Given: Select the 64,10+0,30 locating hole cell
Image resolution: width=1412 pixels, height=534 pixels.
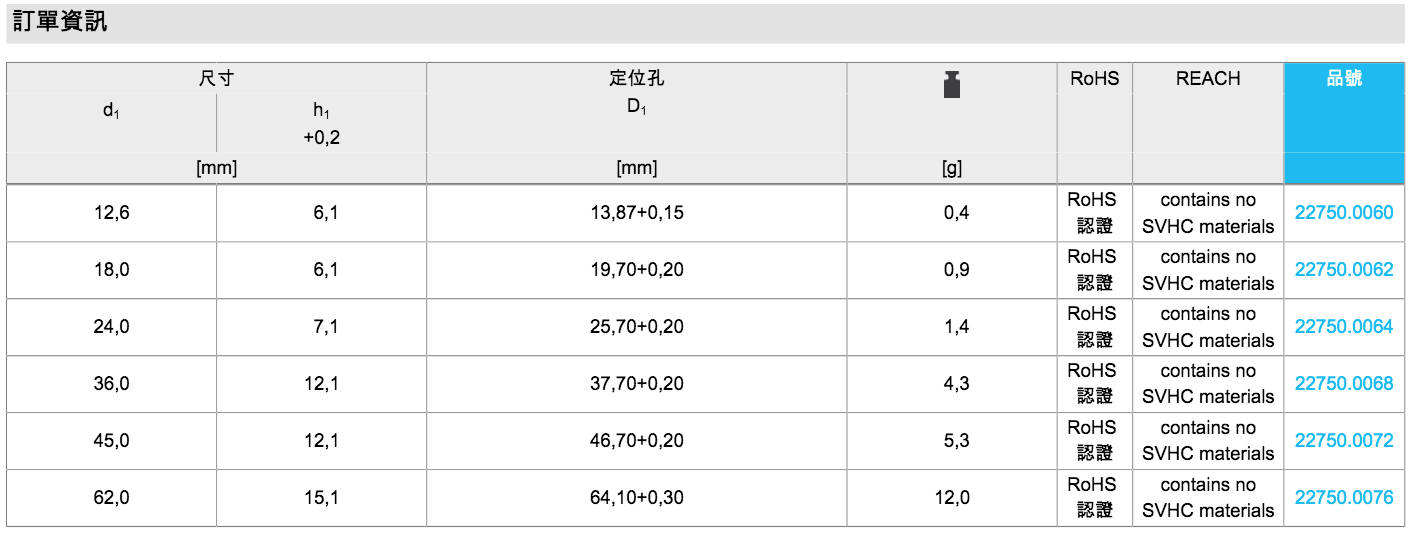Looking at the screenshot, I should (x=637, y=497).
